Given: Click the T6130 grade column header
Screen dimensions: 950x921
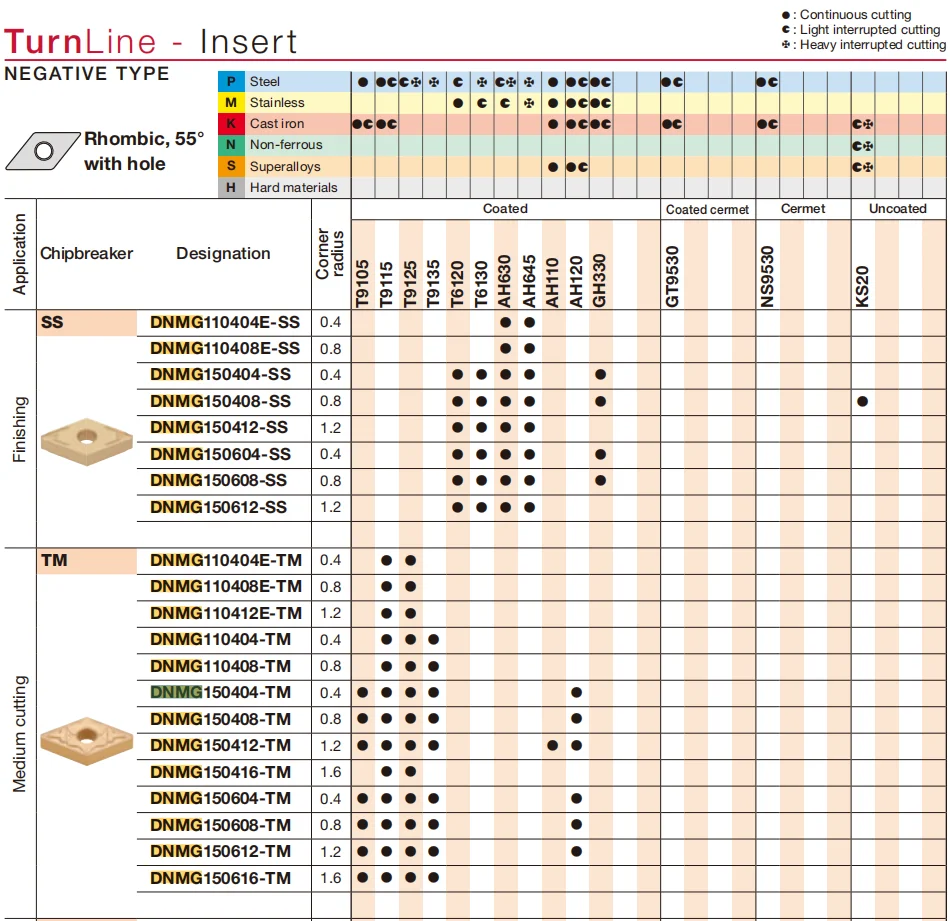Looking at the screenshot, I should click(481, 284).
